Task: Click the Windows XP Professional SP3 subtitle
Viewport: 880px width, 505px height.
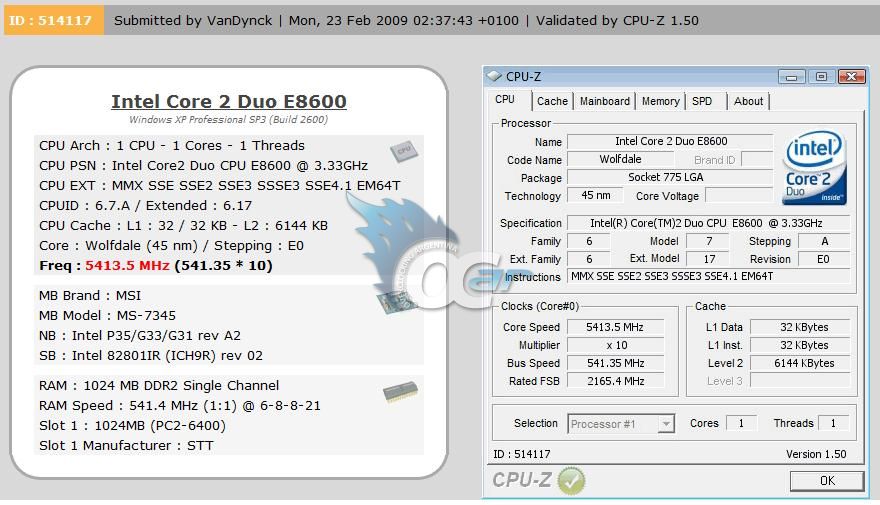Action: [228, 120]
